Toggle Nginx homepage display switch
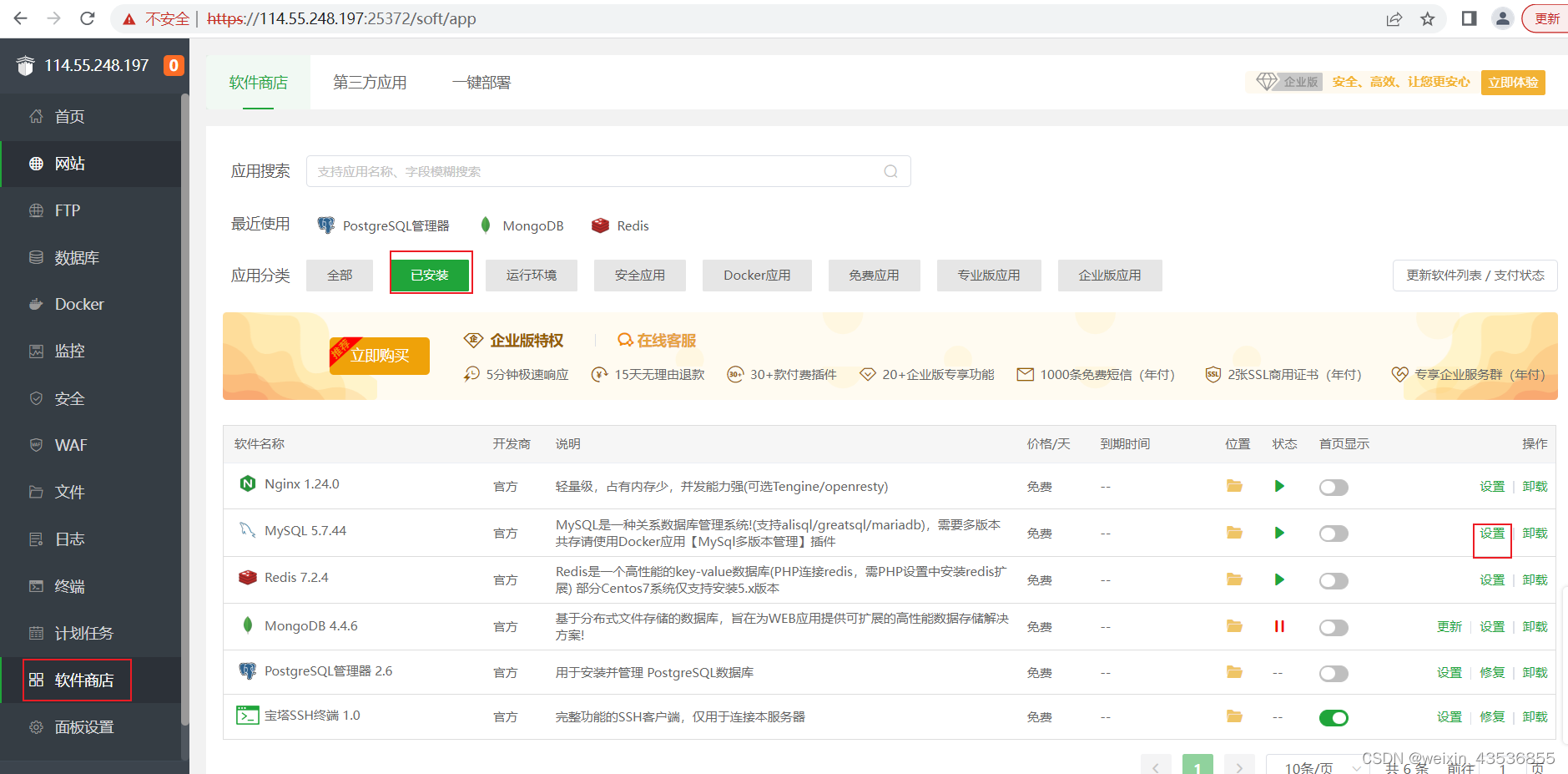Viewport: 1568px width, 774px height. (x=1334, y=488)
